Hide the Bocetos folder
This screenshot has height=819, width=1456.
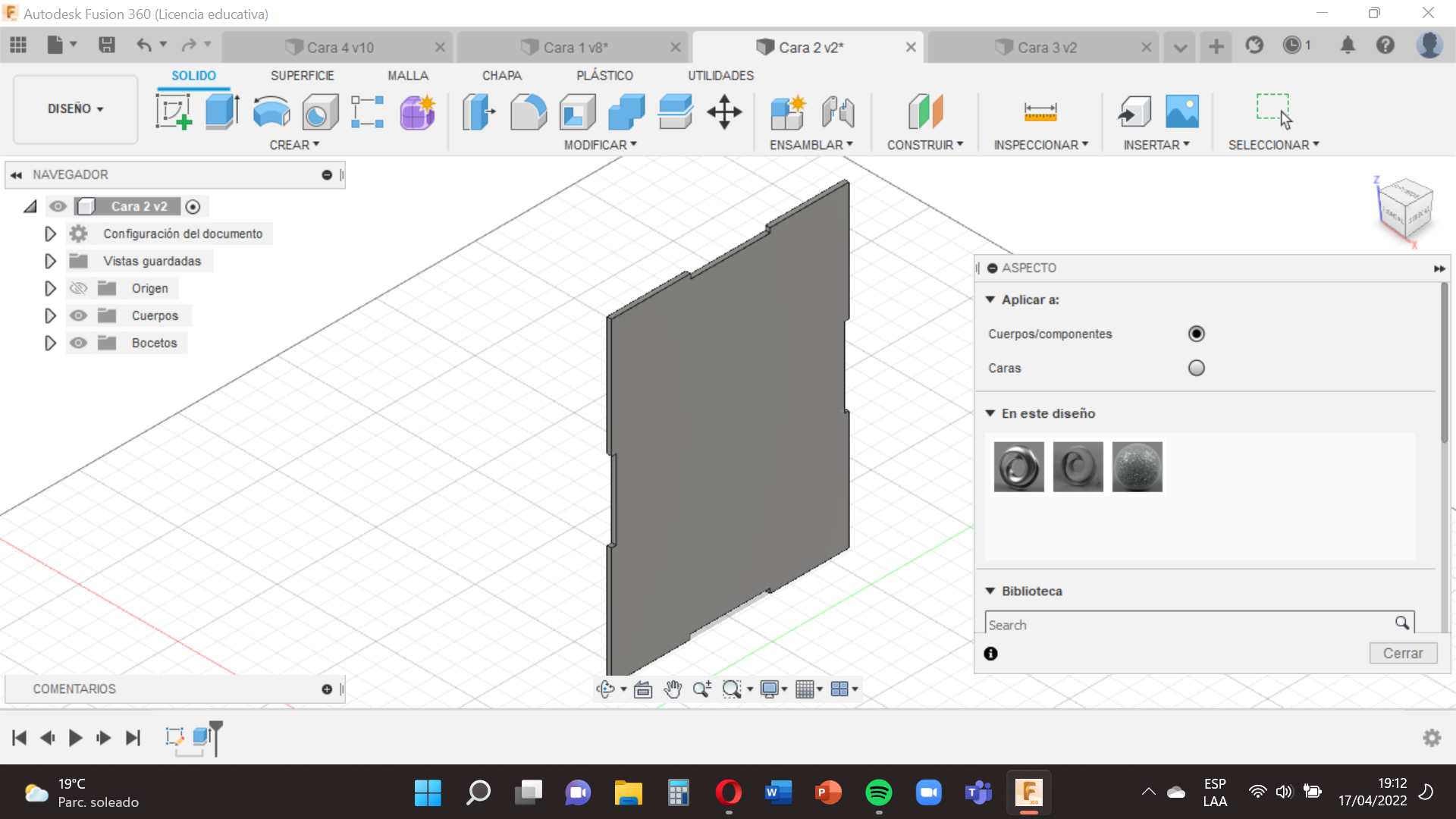[78, 343]
